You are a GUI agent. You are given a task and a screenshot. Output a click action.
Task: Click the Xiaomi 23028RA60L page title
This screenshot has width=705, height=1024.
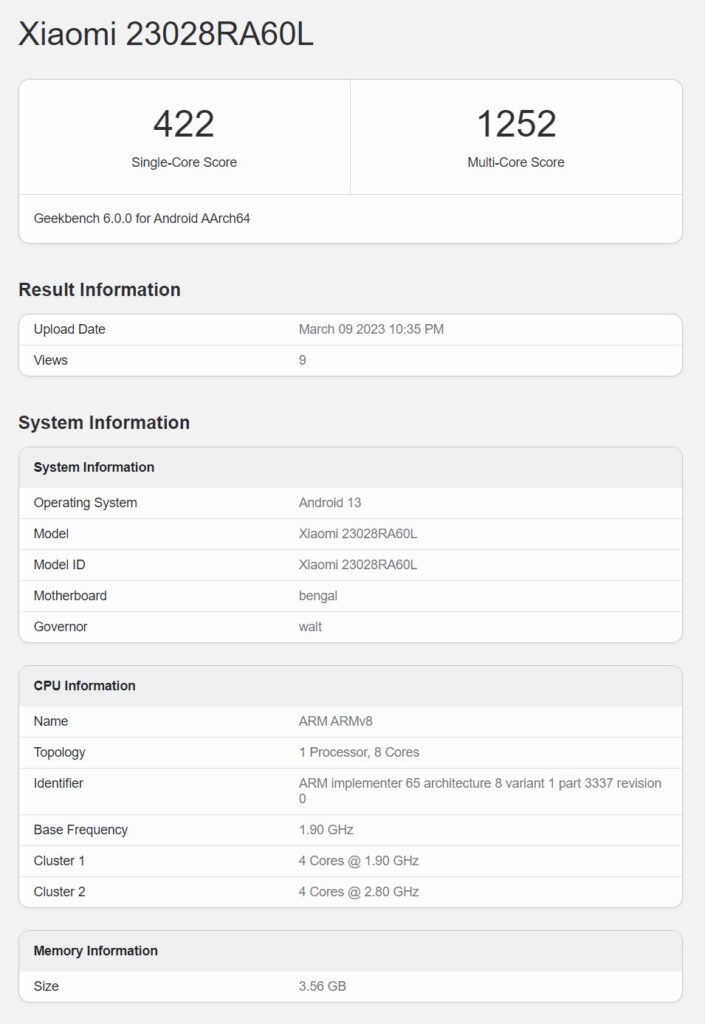(x=166, y=34)
